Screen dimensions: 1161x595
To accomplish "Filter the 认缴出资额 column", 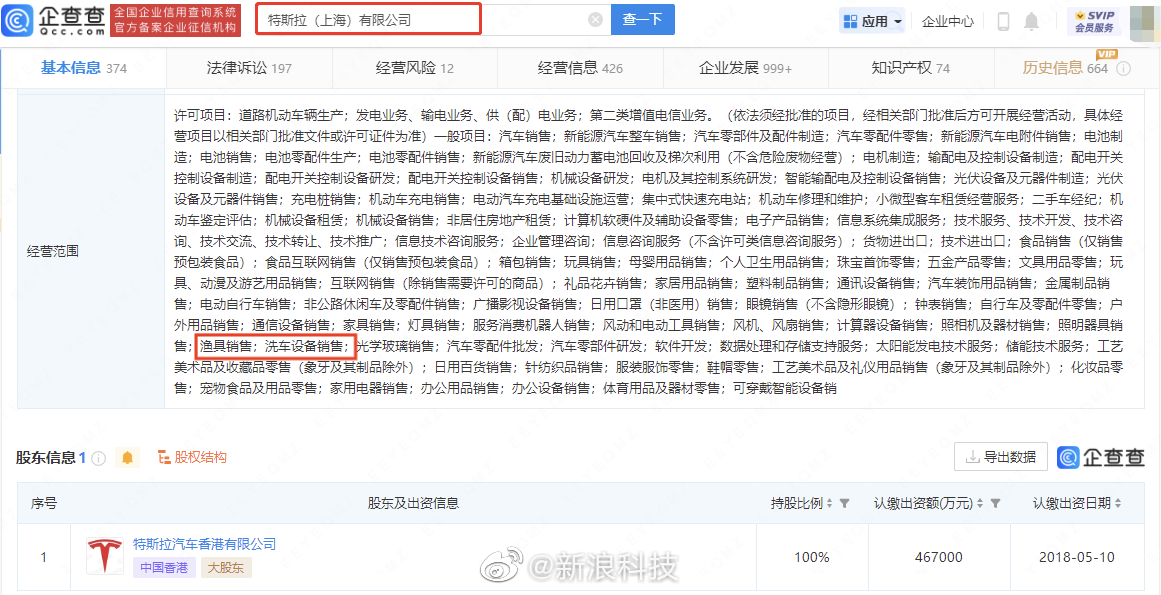I will pyautogui.click(x=996, y=503).
